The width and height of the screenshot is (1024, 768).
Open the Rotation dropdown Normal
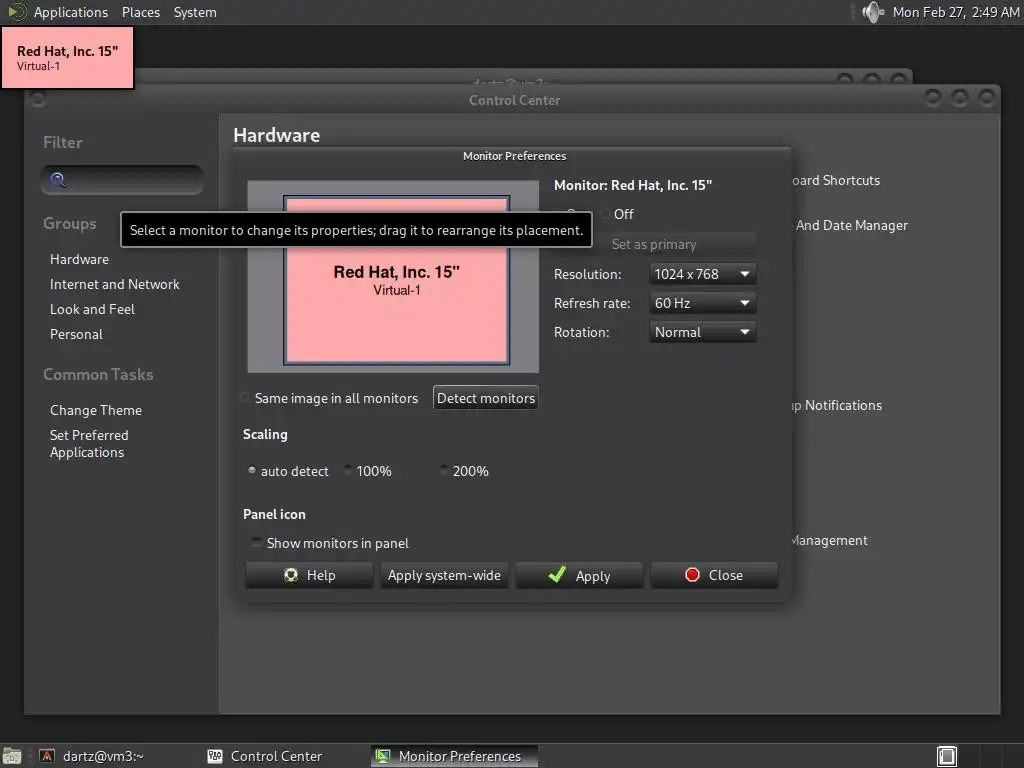tap(703, 332)
